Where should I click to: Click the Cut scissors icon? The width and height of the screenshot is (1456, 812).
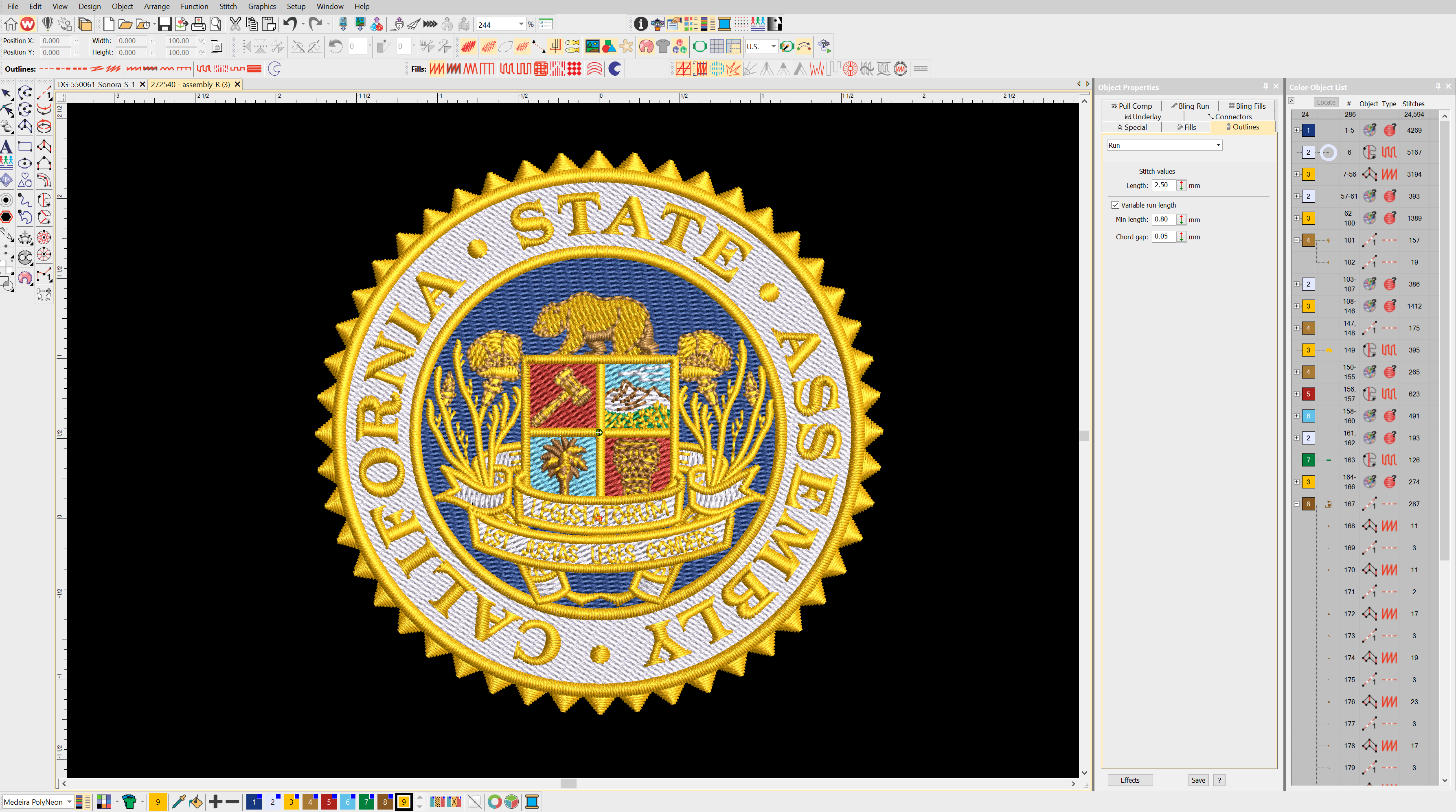235,24
